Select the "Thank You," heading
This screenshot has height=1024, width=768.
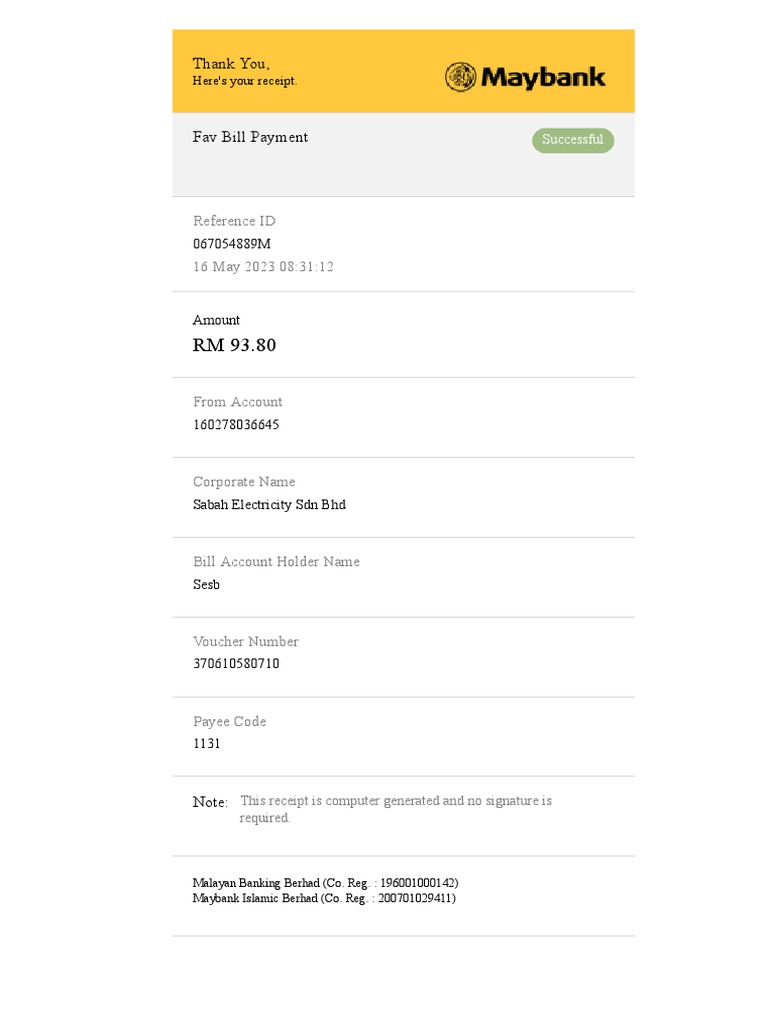(231, 63)
